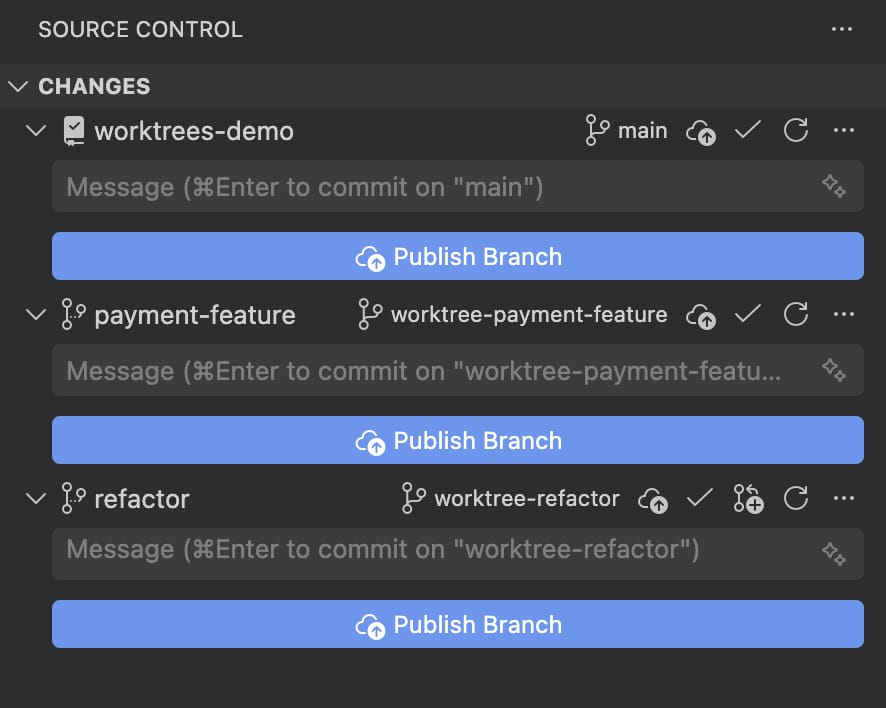Image resolution: width=886 pixels, height=708 pixels.
Task: Open more actions for the payment-feature repository
Action: tap(844, 315)
